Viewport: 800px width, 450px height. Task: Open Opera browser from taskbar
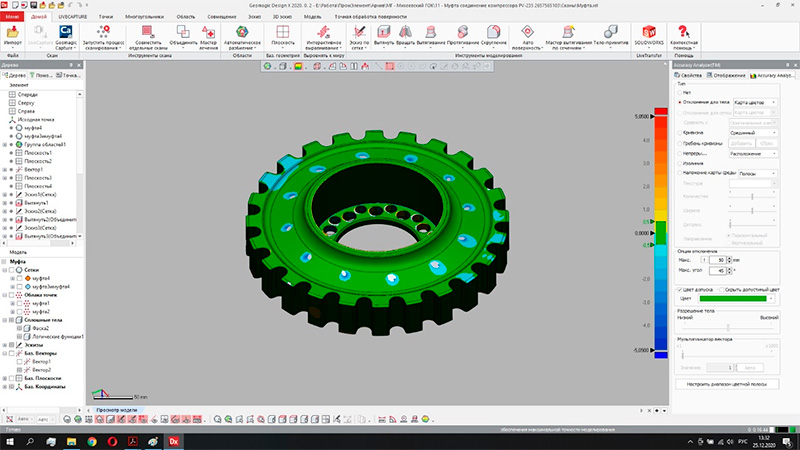pyautogui.click(x=112, y=442)
